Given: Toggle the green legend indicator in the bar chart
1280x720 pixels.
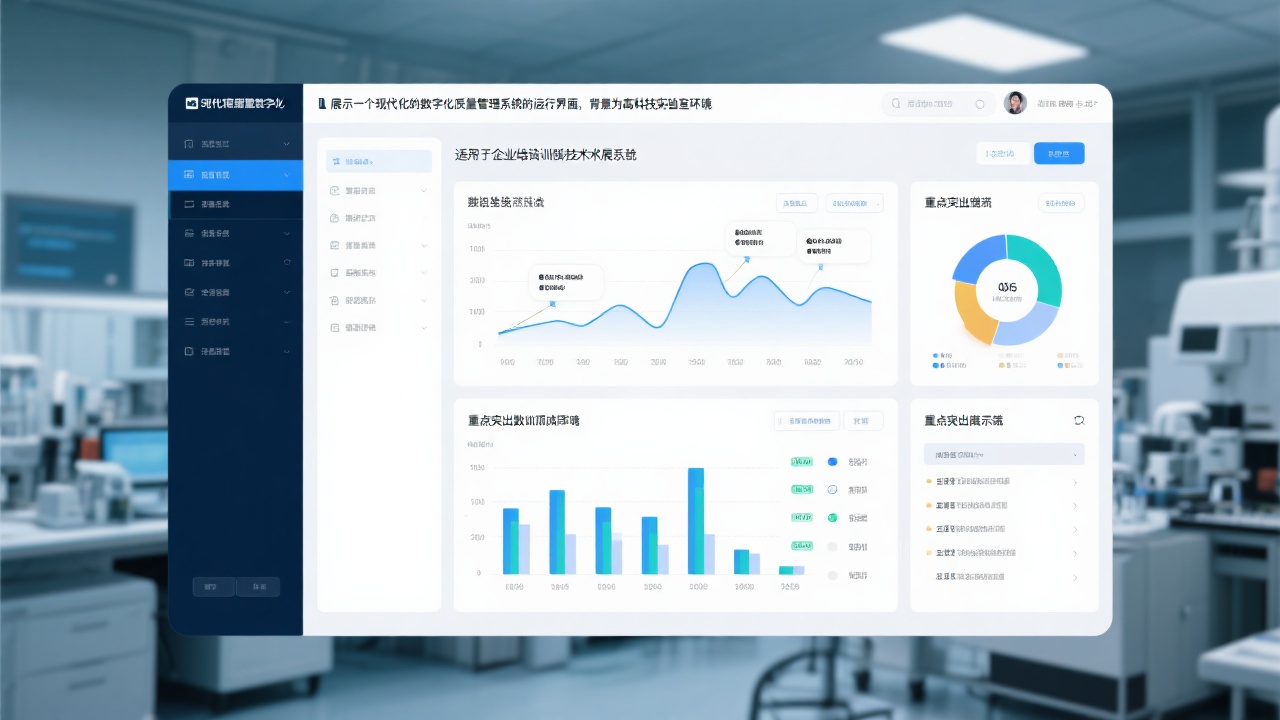Looking at the screenshot, I should (x=832, y=517).
